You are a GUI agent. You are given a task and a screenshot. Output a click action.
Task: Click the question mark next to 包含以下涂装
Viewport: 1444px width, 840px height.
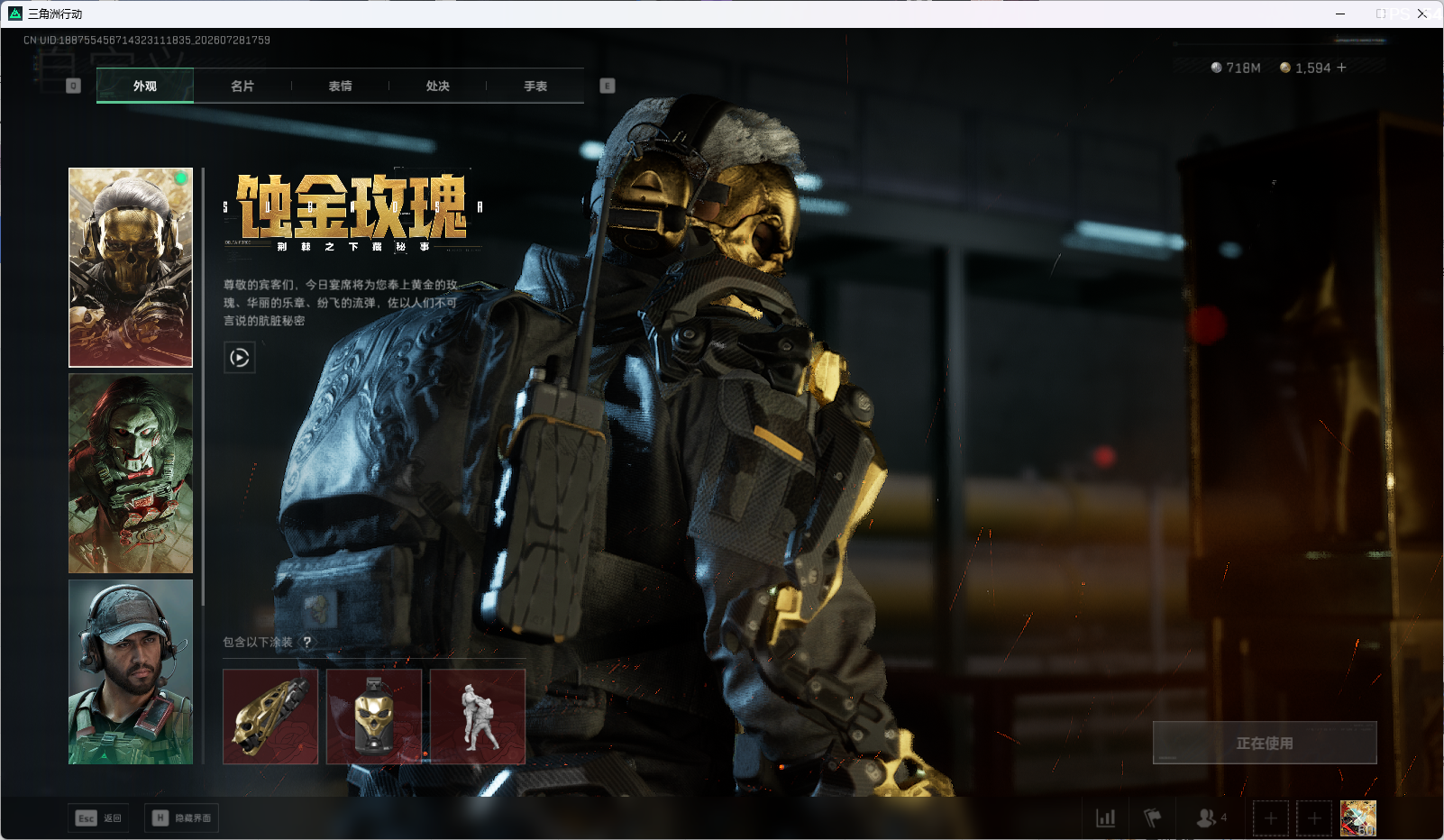click(x=307, y=642)
